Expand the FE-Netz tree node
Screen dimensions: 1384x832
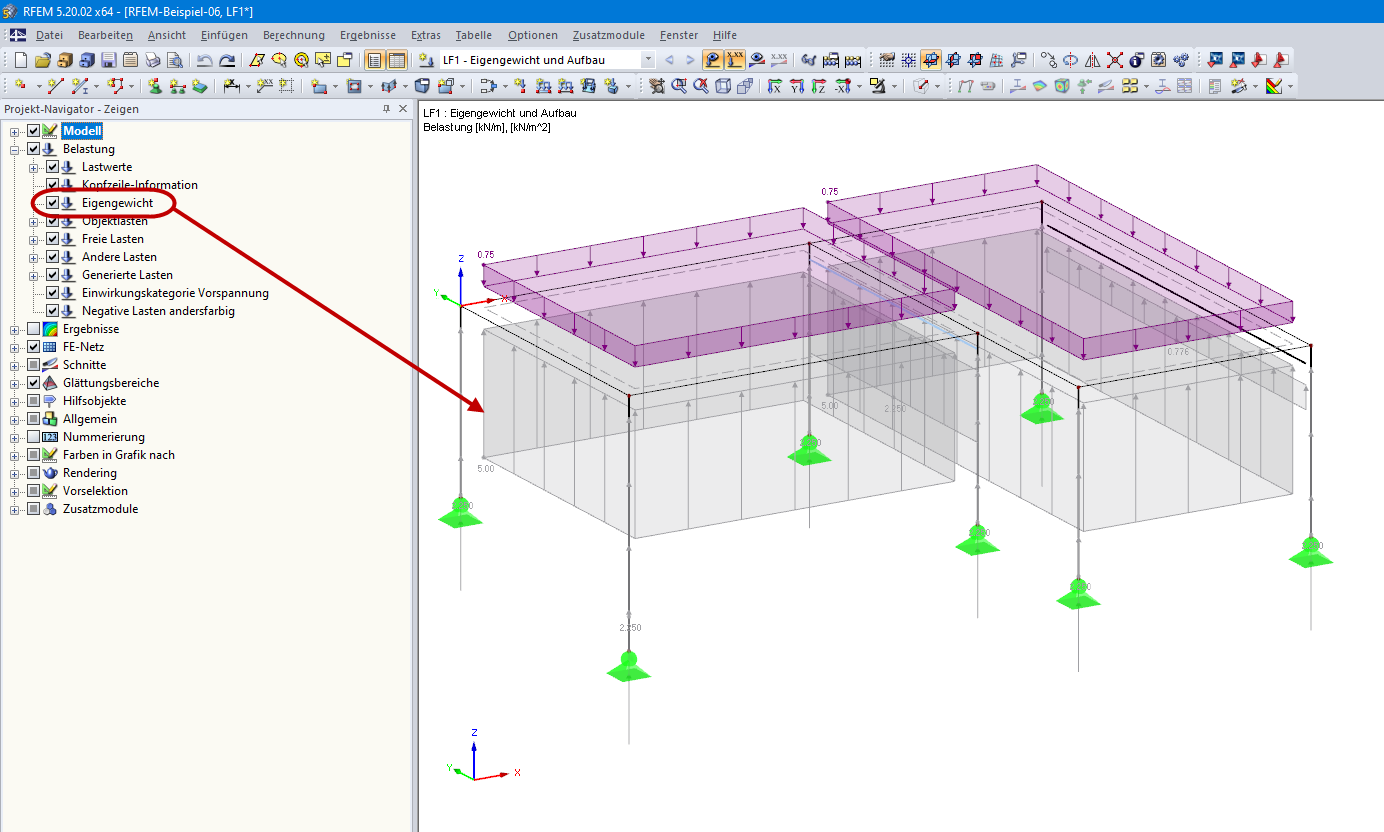tap(15, 347)
